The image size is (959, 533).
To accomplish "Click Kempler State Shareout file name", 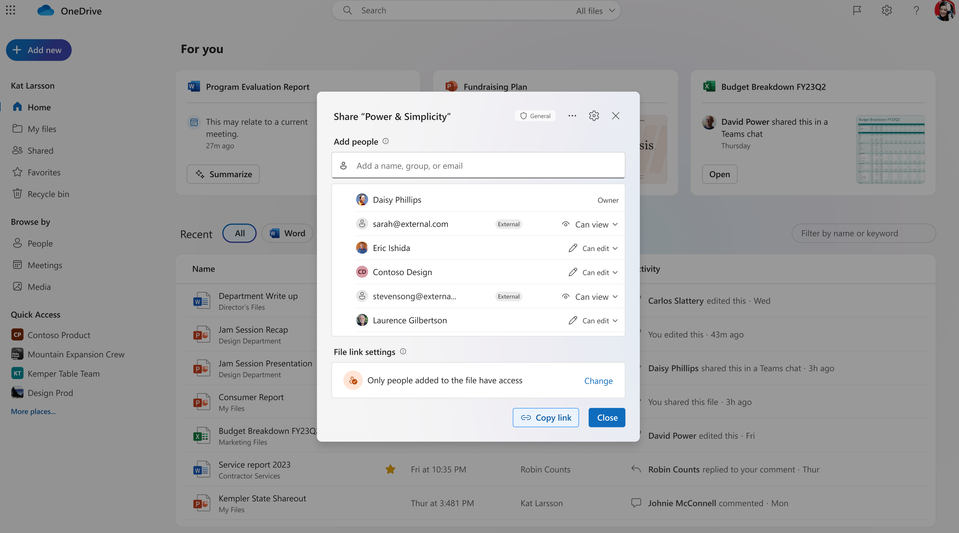I will coord(262,498).
